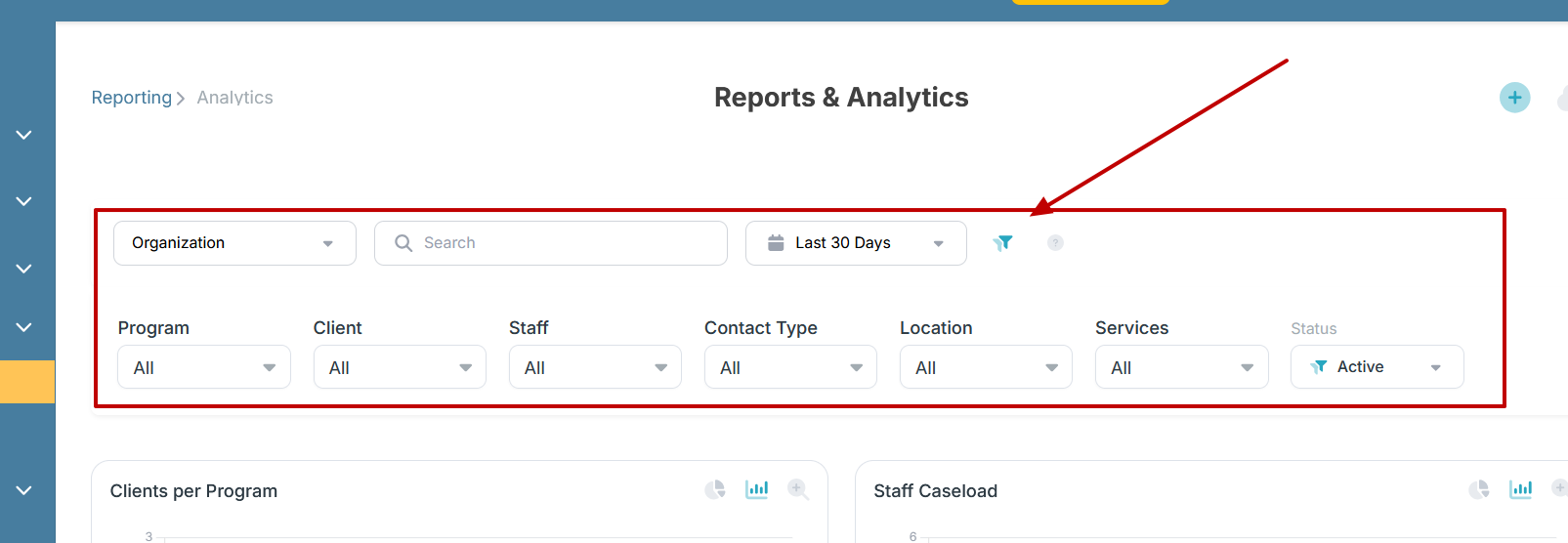Switch Staff Caseload to bar chart
Screen dimensions: 1568x543
[x=1521, y=489]
